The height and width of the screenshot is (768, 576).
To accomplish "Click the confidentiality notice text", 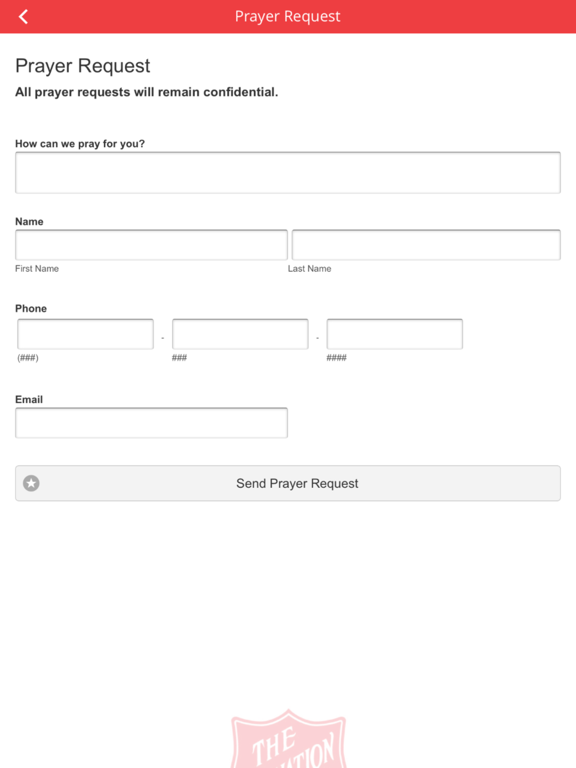I will click(x=146, y=92).
